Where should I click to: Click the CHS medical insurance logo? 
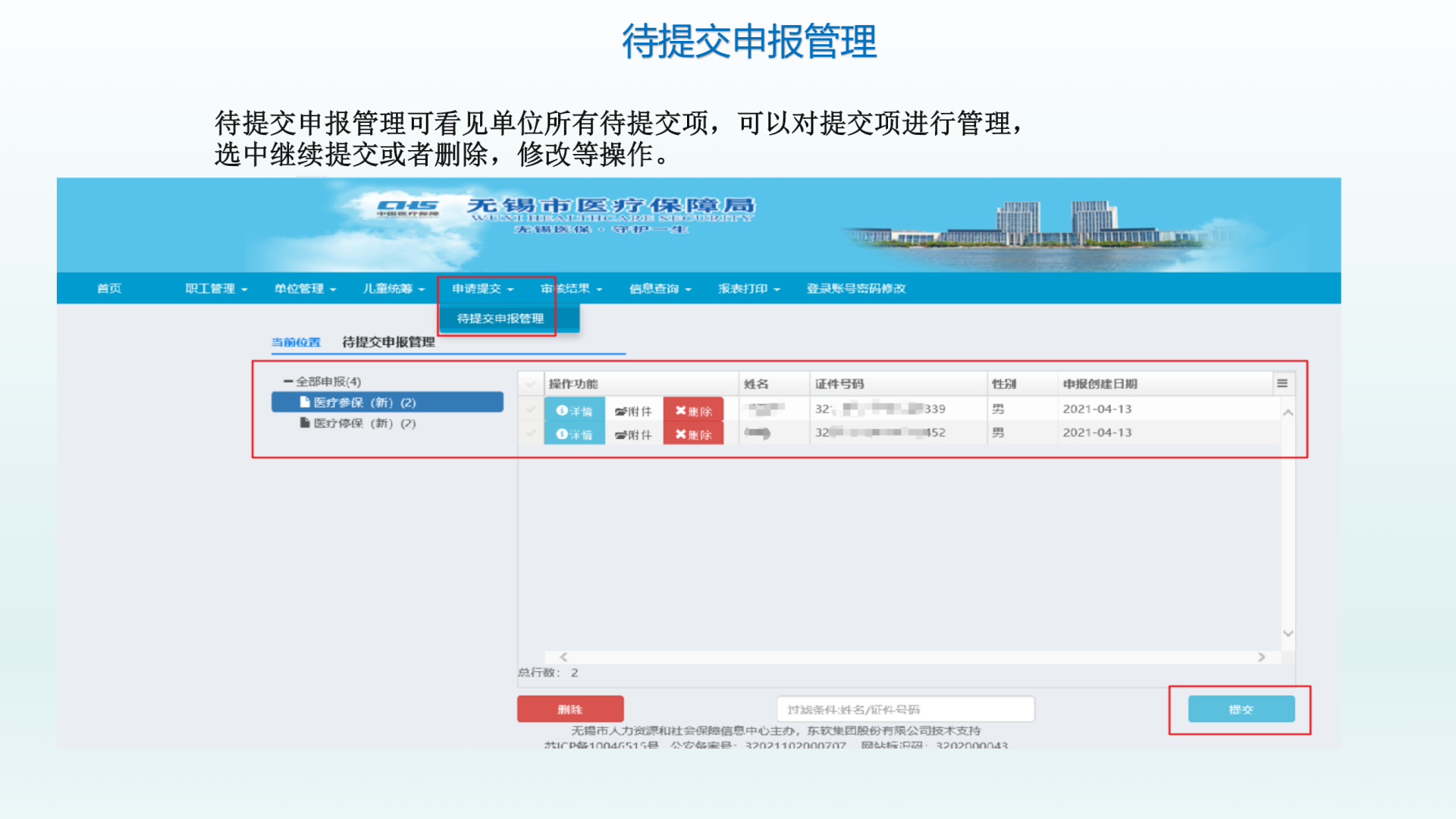(408, 207)
